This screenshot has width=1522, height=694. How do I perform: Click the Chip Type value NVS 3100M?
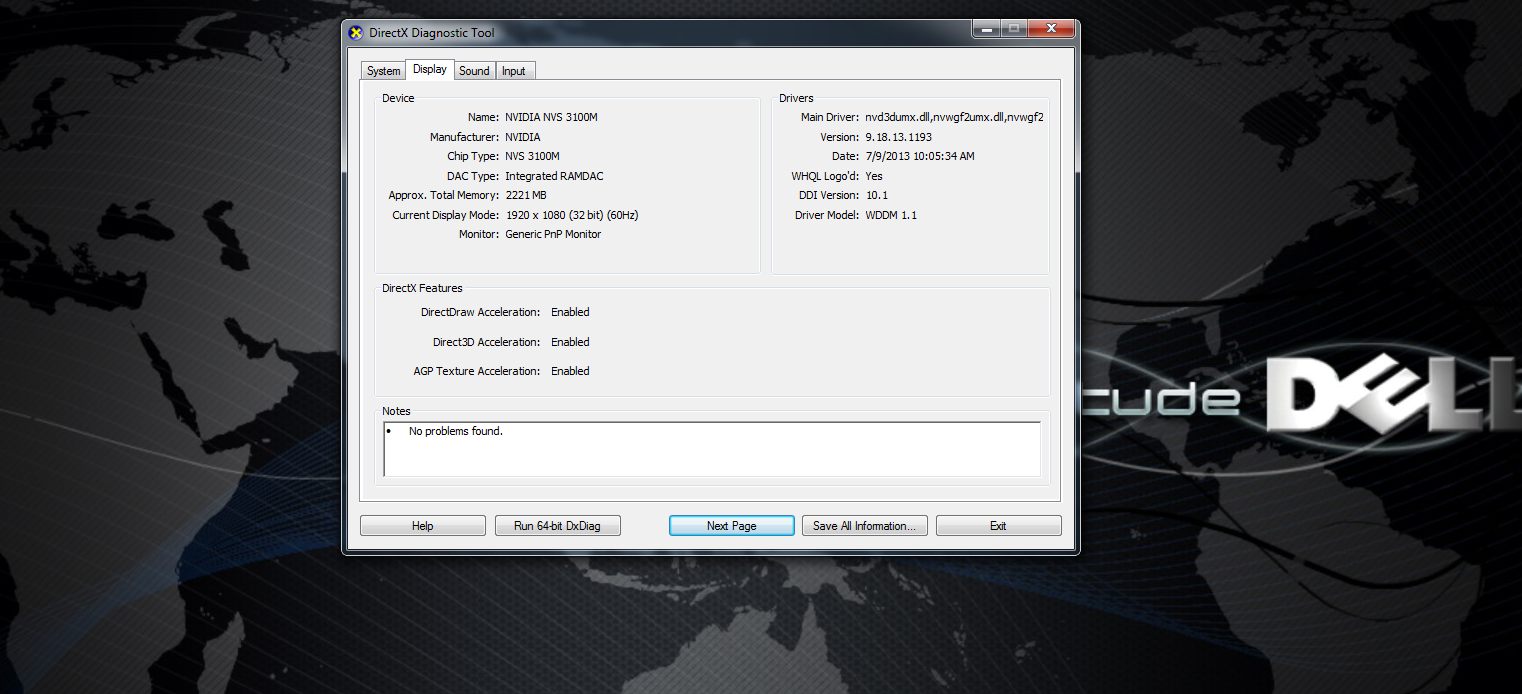pyautogui.click(x=532, y=157)
